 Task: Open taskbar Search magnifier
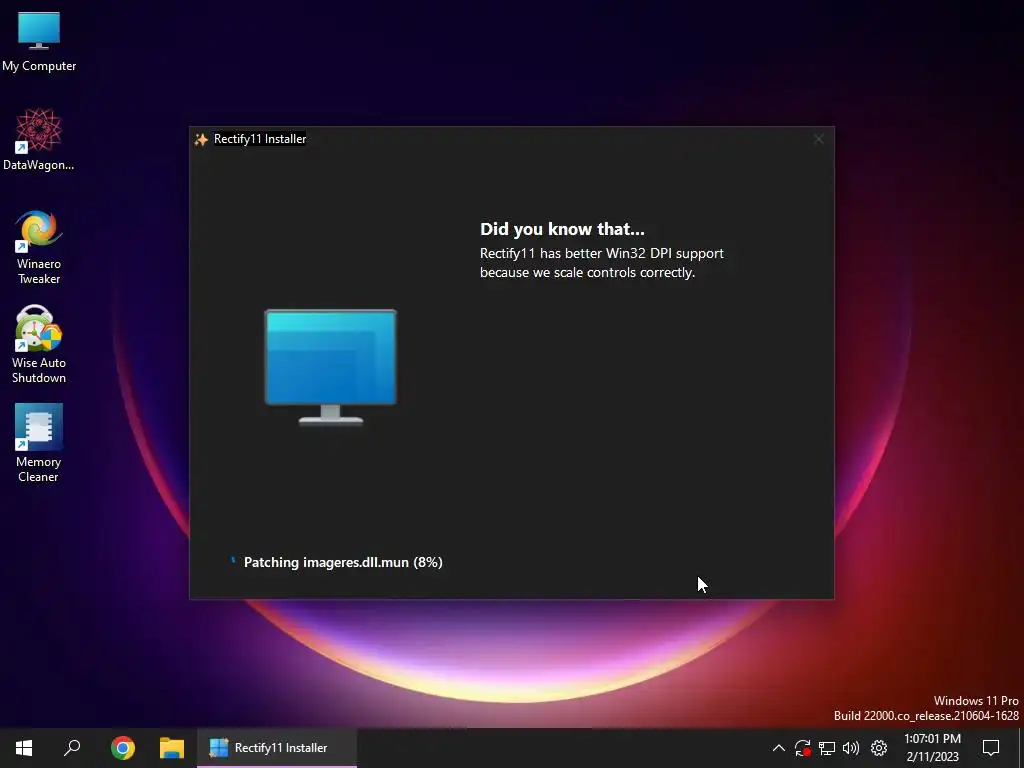(72, 748)
